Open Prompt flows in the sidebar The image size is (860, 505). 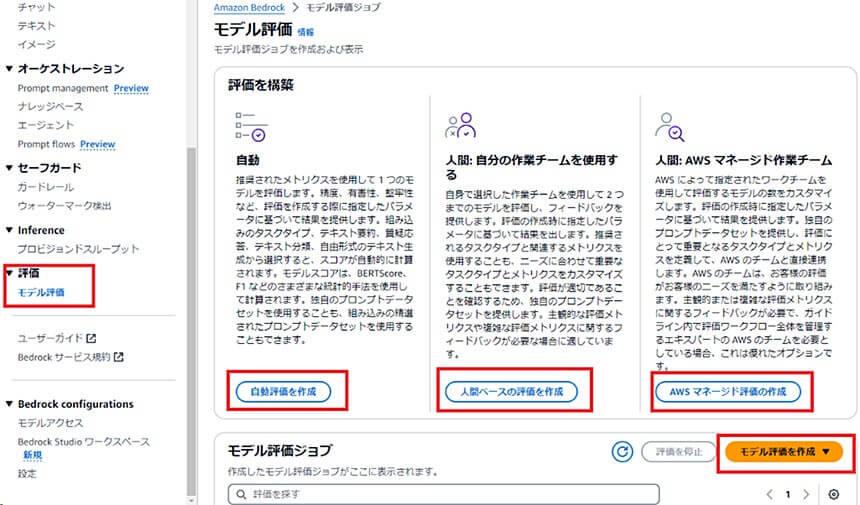point(46,144)
